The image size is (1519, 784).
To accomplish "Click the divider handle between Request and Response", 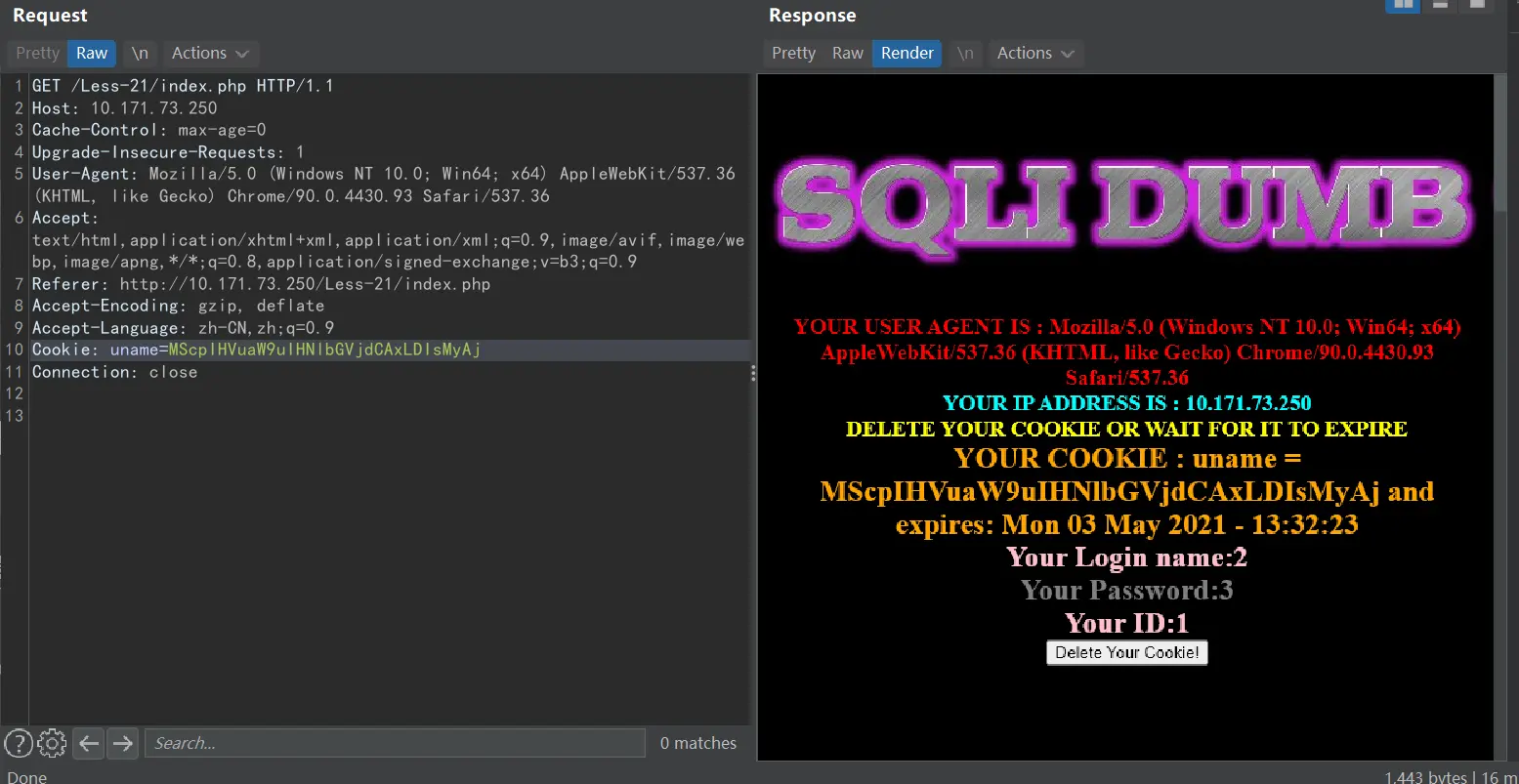I will [x=753, y=373].
